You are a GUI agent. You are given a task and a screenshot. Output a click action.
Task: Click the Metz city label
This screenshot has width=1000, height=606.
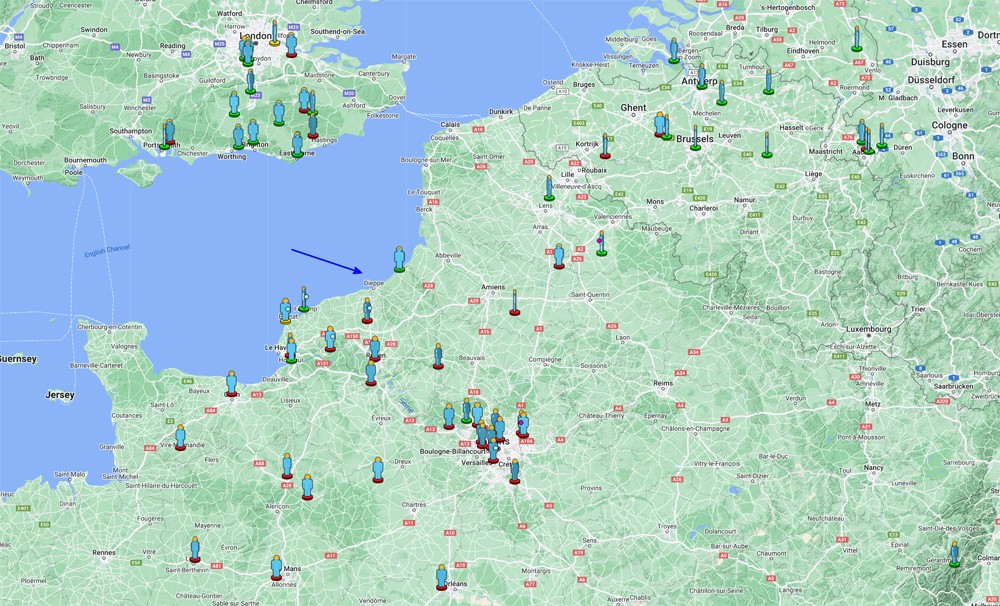[x=872, y=404]
